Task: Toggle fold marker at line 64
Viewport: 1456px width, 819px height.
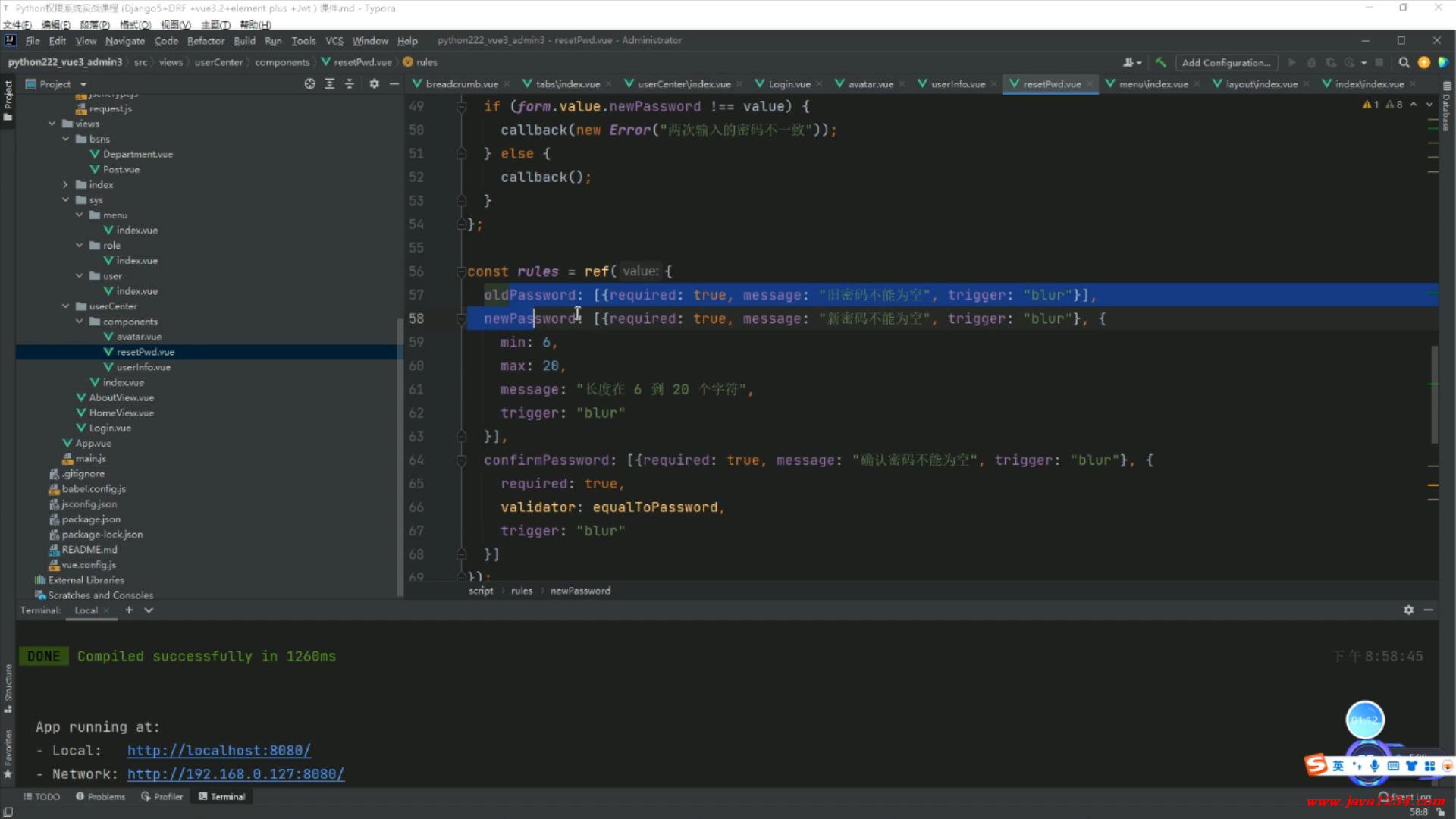Action: point(461,460)
